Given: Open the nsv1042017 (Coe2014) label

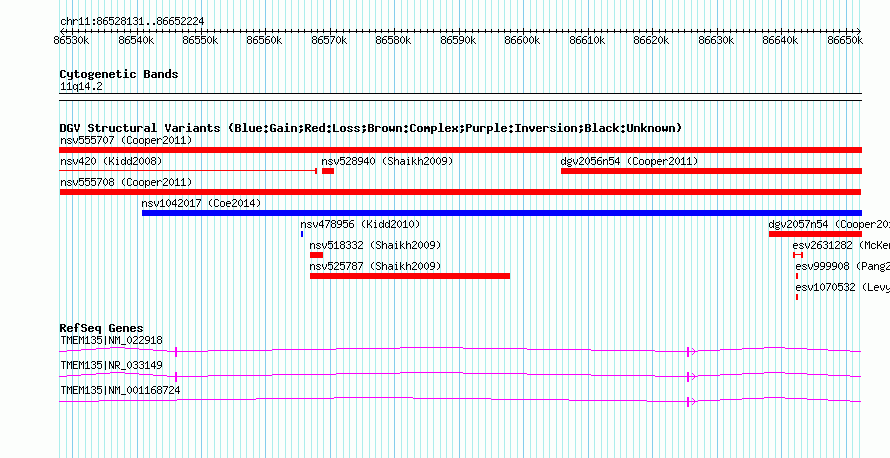Looking at the screenshot, I should [201, 203].
